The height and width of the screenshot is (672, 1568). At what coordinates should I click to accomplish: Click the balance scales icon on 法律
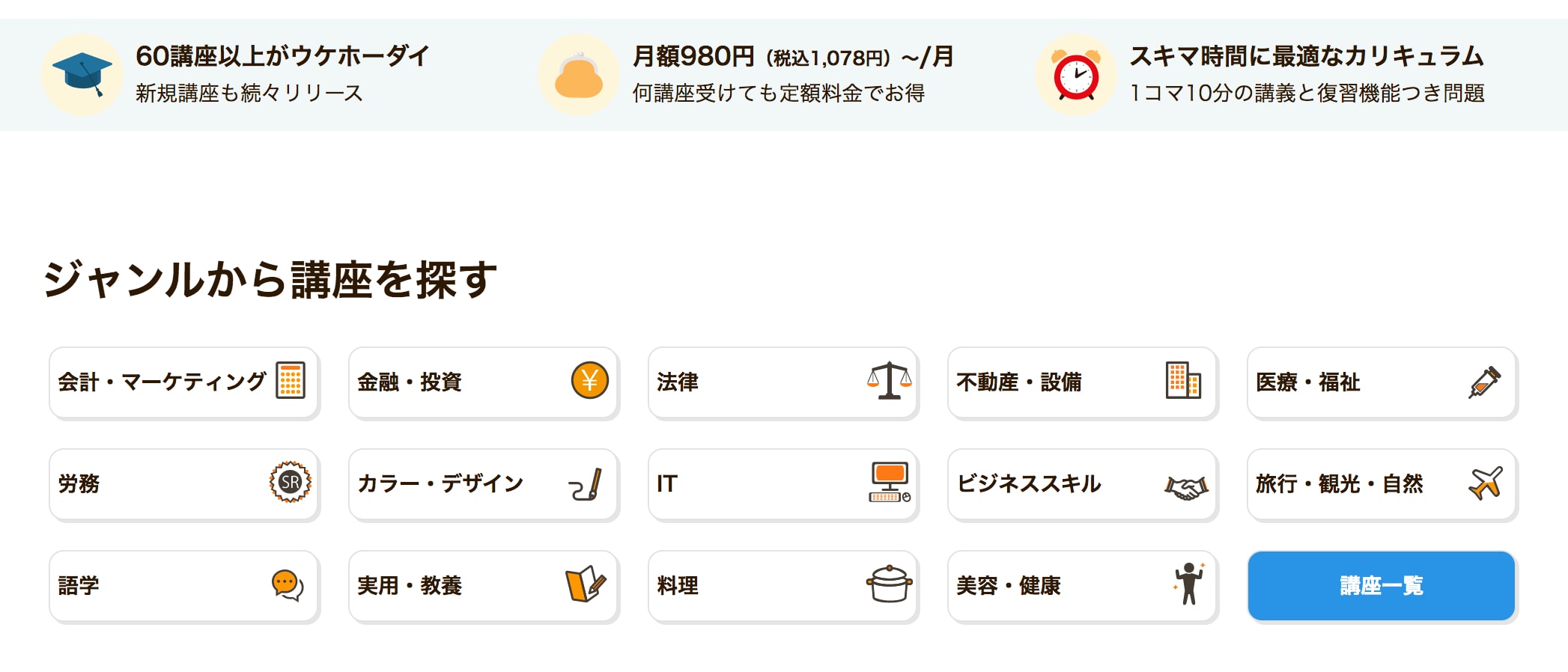point(889,380)
